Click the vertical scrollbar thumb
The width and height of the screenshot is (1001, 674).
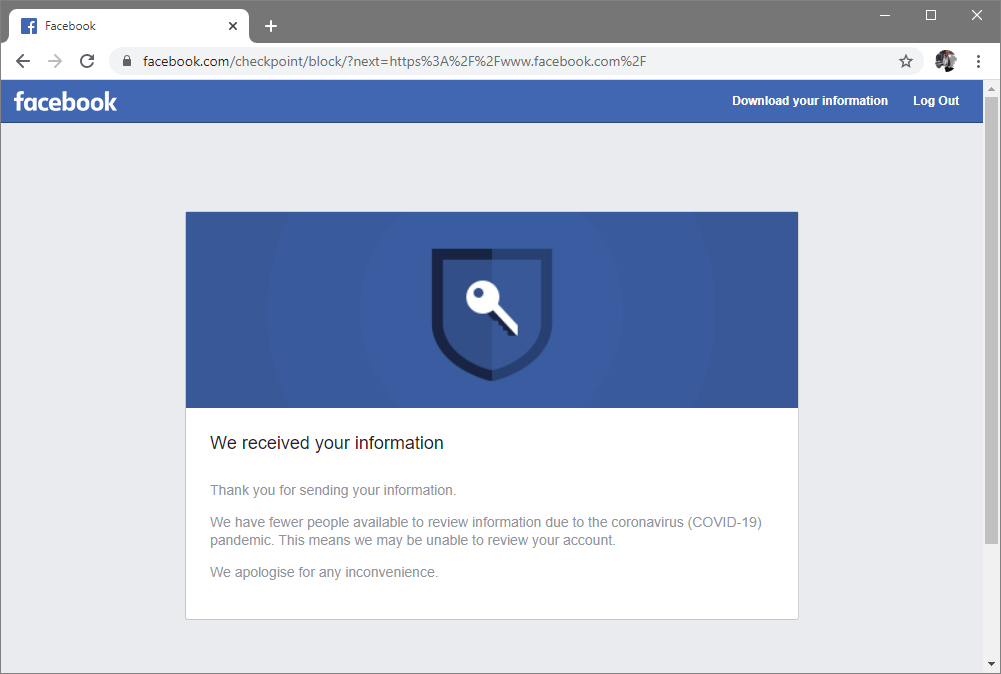point(991,320)
